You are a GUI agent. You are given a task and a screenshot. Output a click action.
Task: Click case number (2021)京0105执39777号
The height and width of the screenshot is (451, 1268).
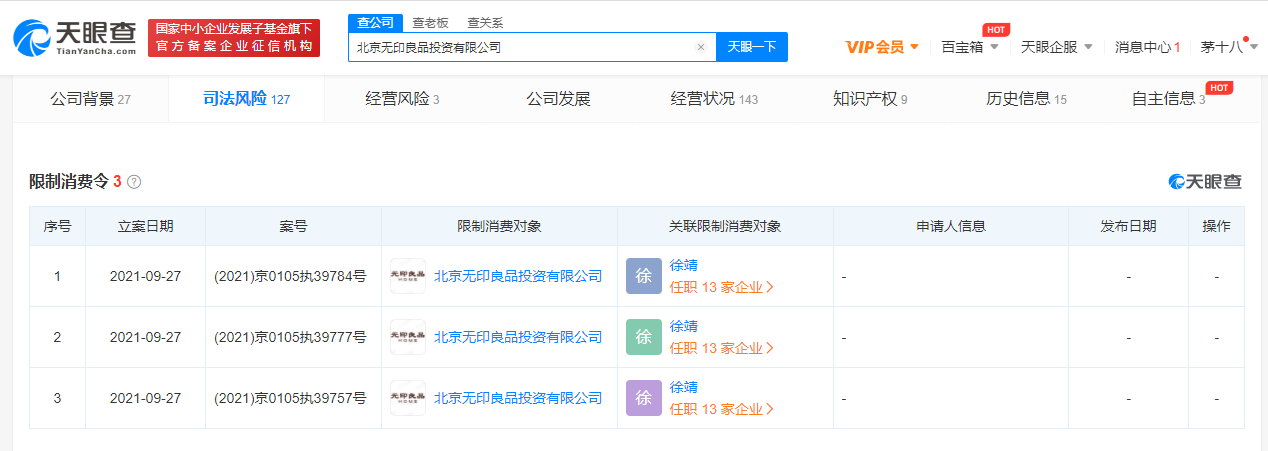[290, 338]
